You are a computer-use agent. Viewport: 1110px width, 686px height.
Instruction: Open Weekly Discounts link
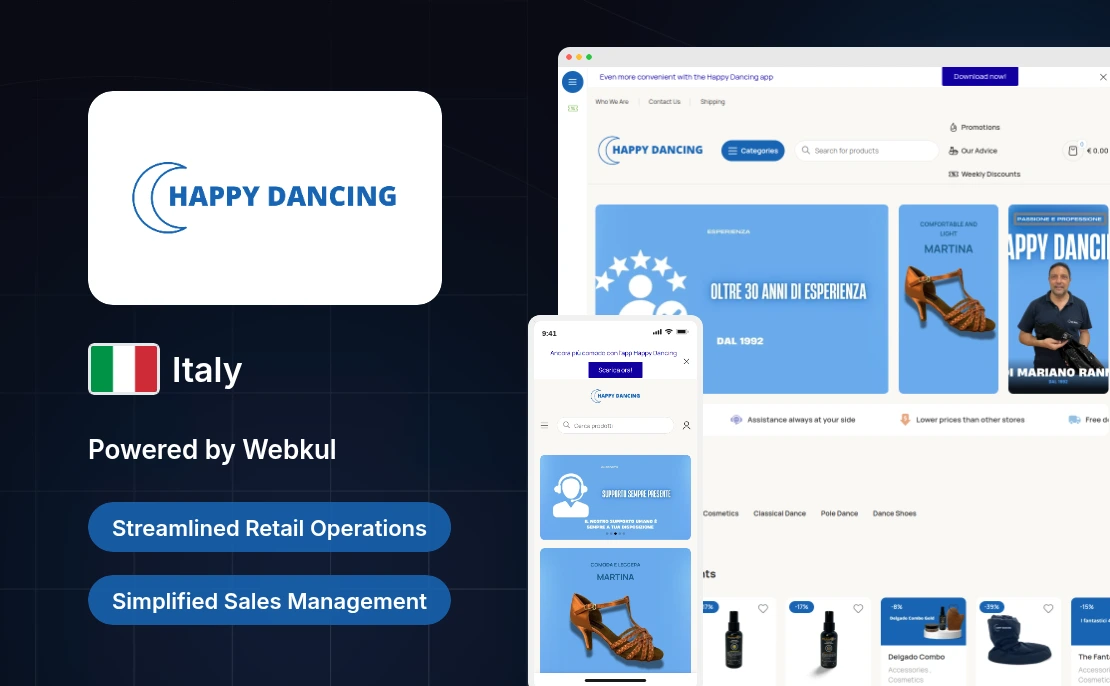pos(989,174)
